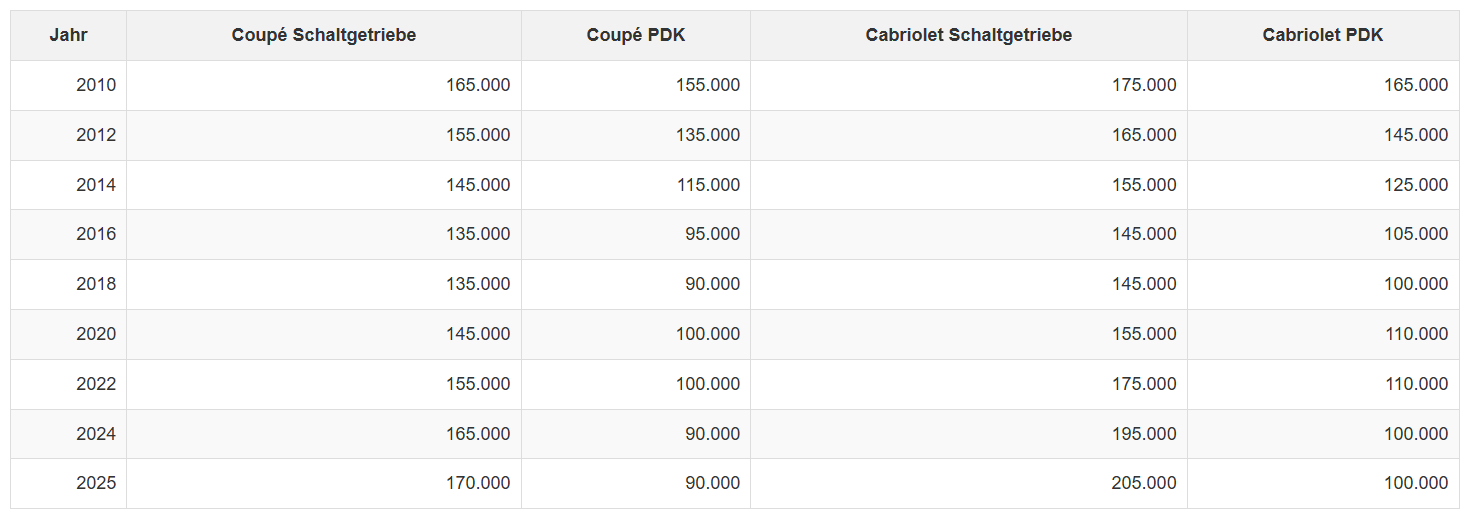Click the 2025 year cell
Viewport: 1468px width, 519px height.
(96, 483)
